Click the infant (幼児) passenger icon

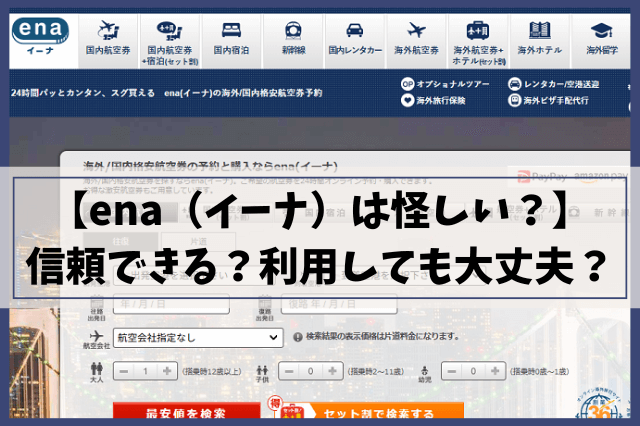pyautogui.click(x=425, y=371)
